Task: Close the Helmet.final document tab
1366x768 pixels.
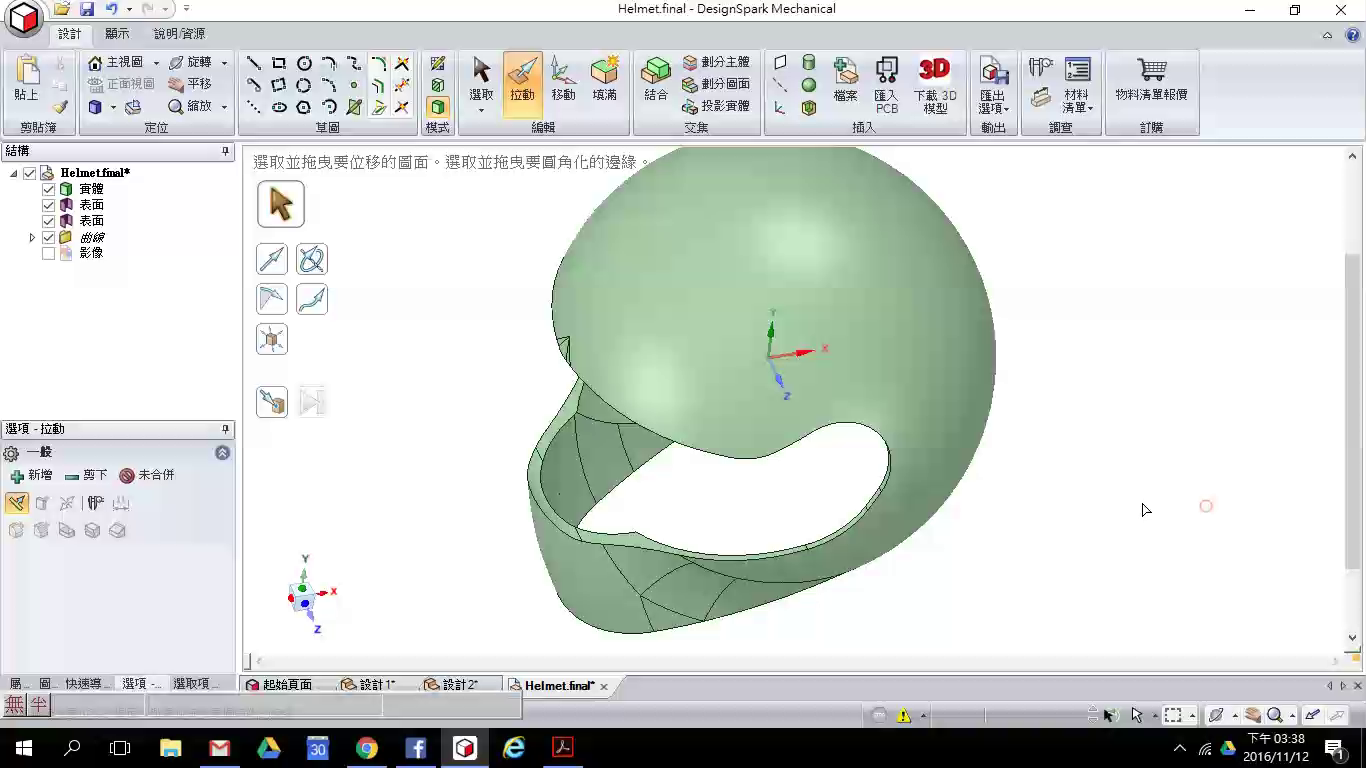Action: point(604,686)
